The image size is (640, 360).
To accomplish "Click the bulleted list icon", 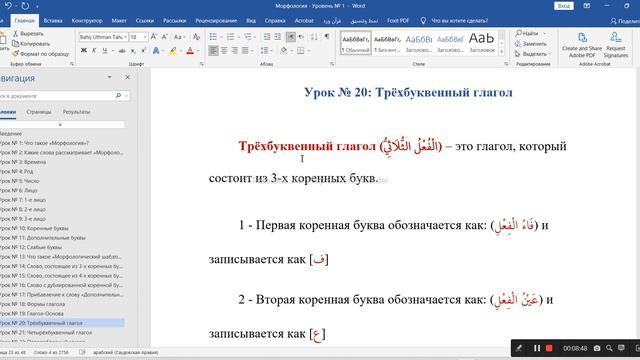I will 213,37.
